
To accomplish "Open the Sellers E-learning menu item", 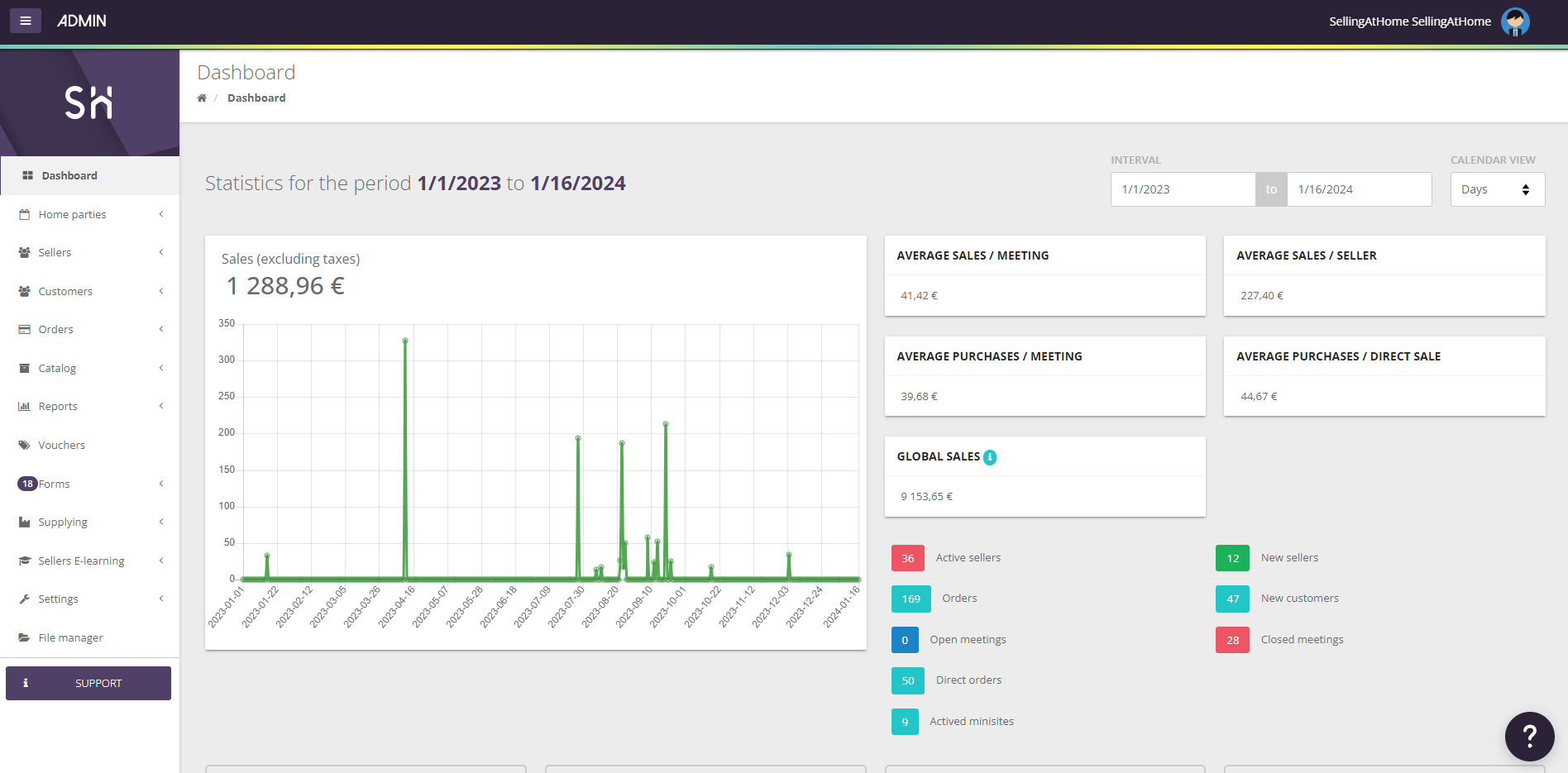I will click(82, 561).
